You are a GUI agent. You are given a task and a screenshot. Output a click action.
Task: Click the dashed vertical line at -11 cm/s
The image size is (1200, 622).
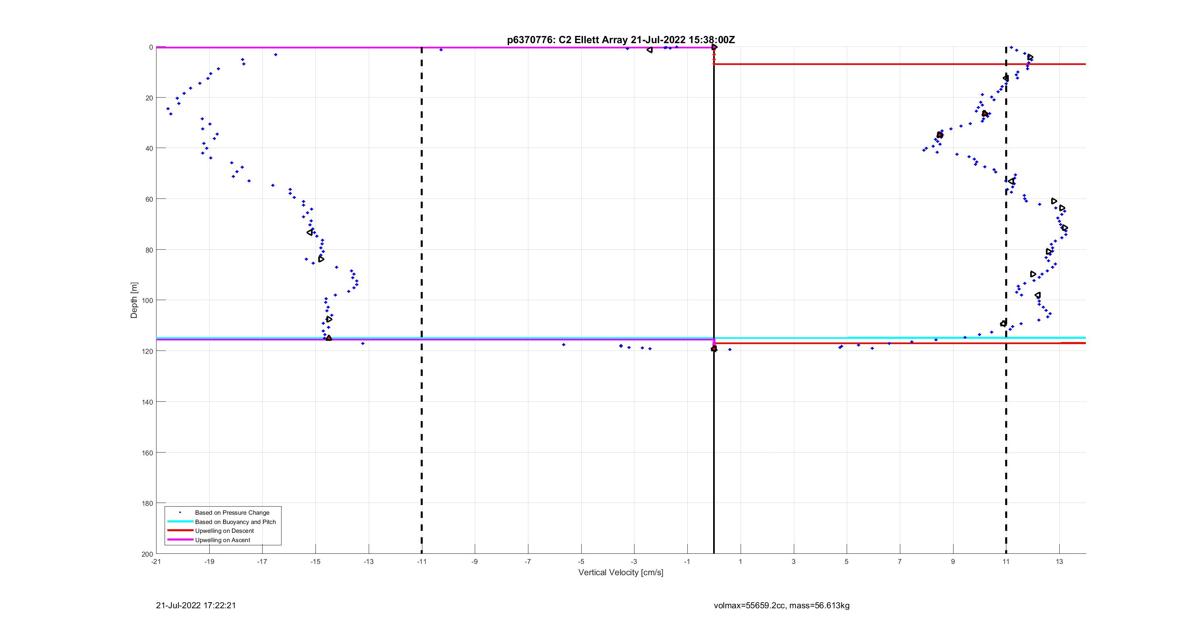coord(421,300)
